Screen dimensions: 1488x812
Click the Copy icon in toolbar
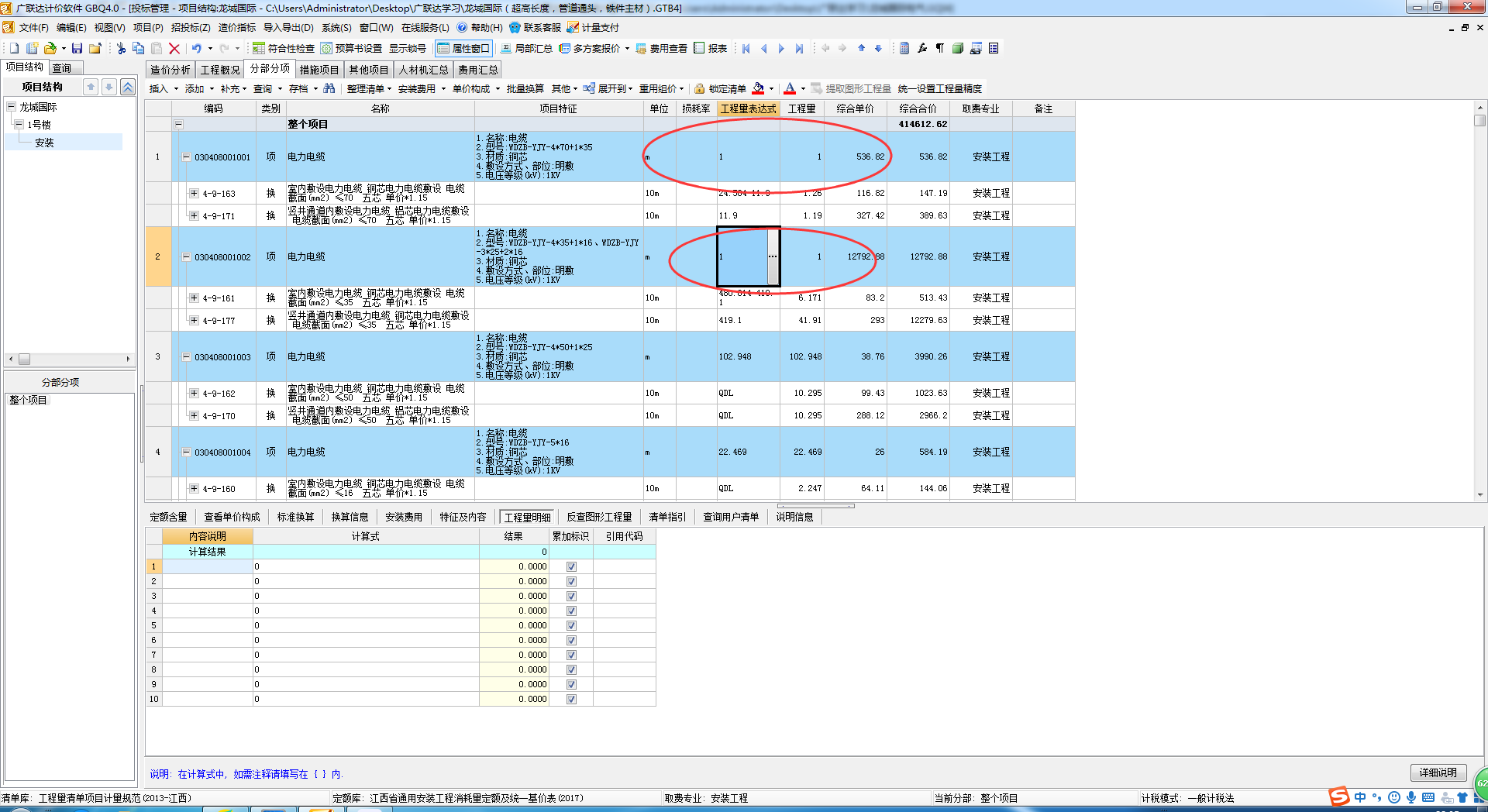138,48
